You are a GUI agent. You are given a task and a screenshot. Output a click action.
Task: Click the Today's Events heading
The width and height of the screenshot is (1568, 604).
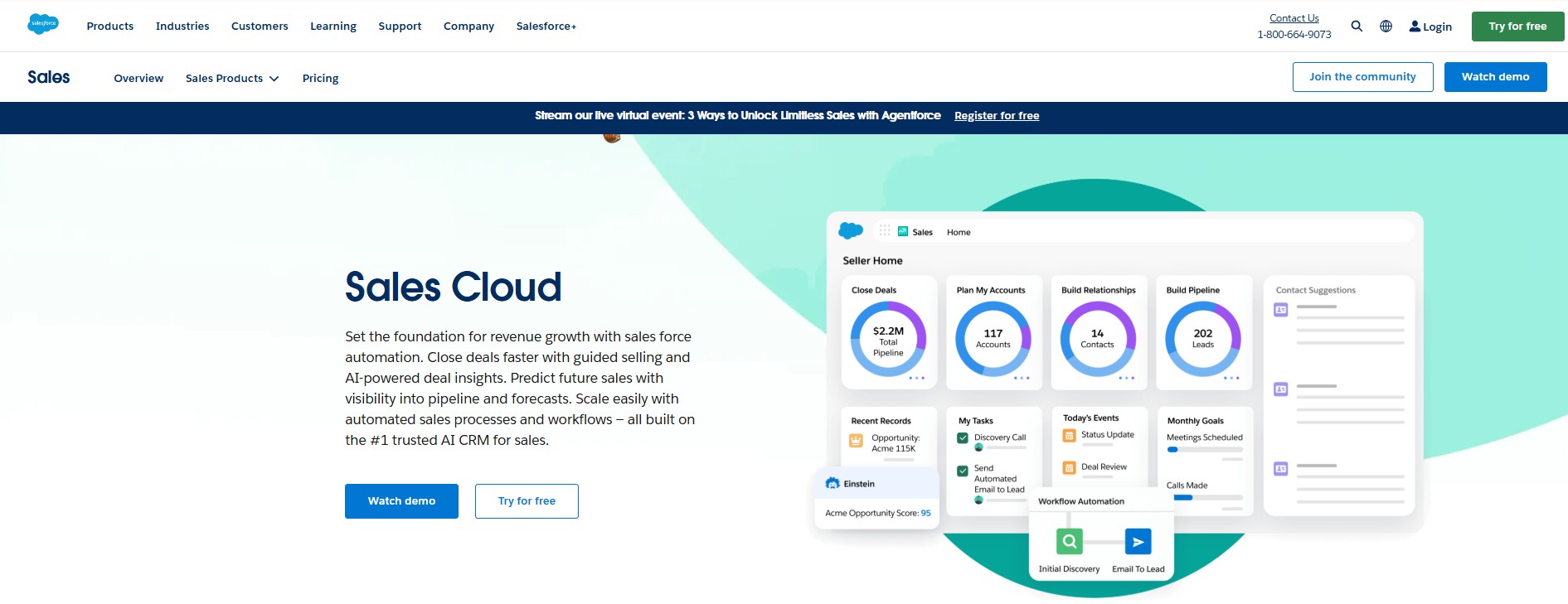1090,418
